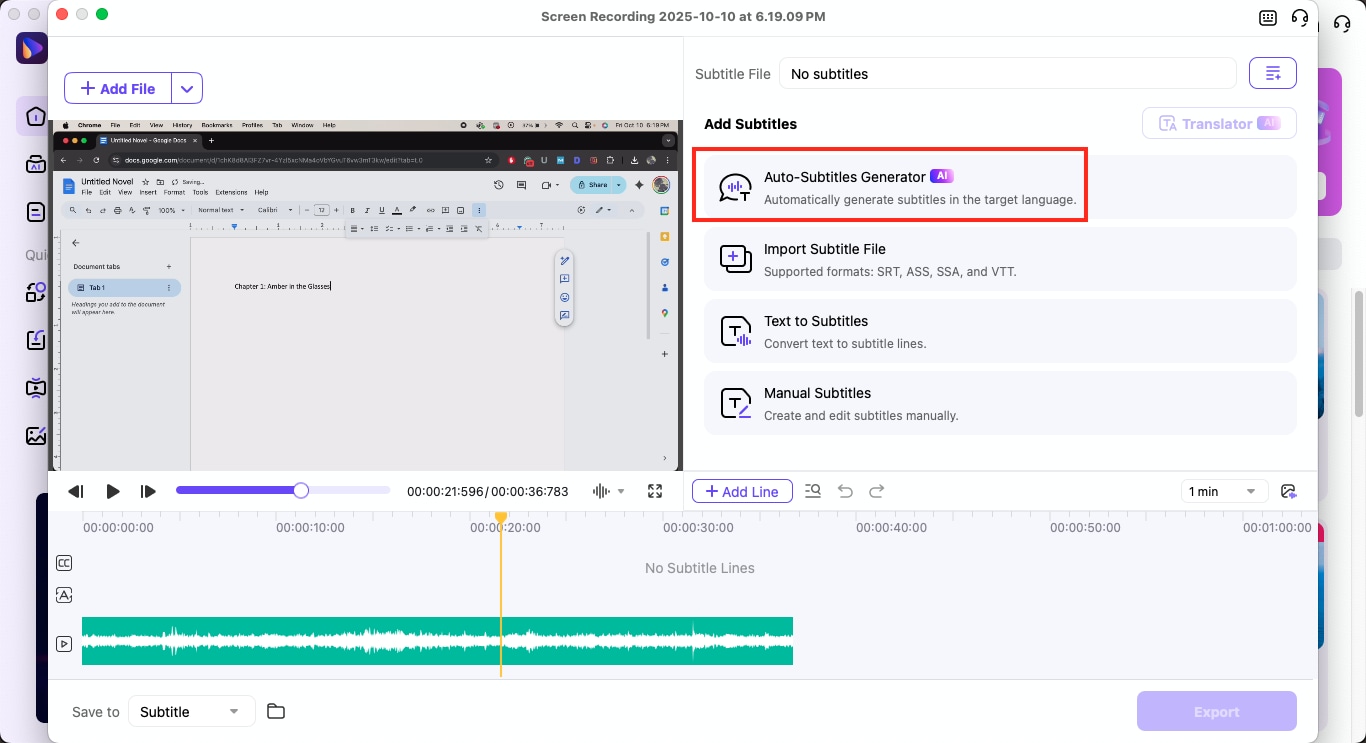Toggle the text track marker icon
This screenshot has height=743, width=1366.
[64, 595]
